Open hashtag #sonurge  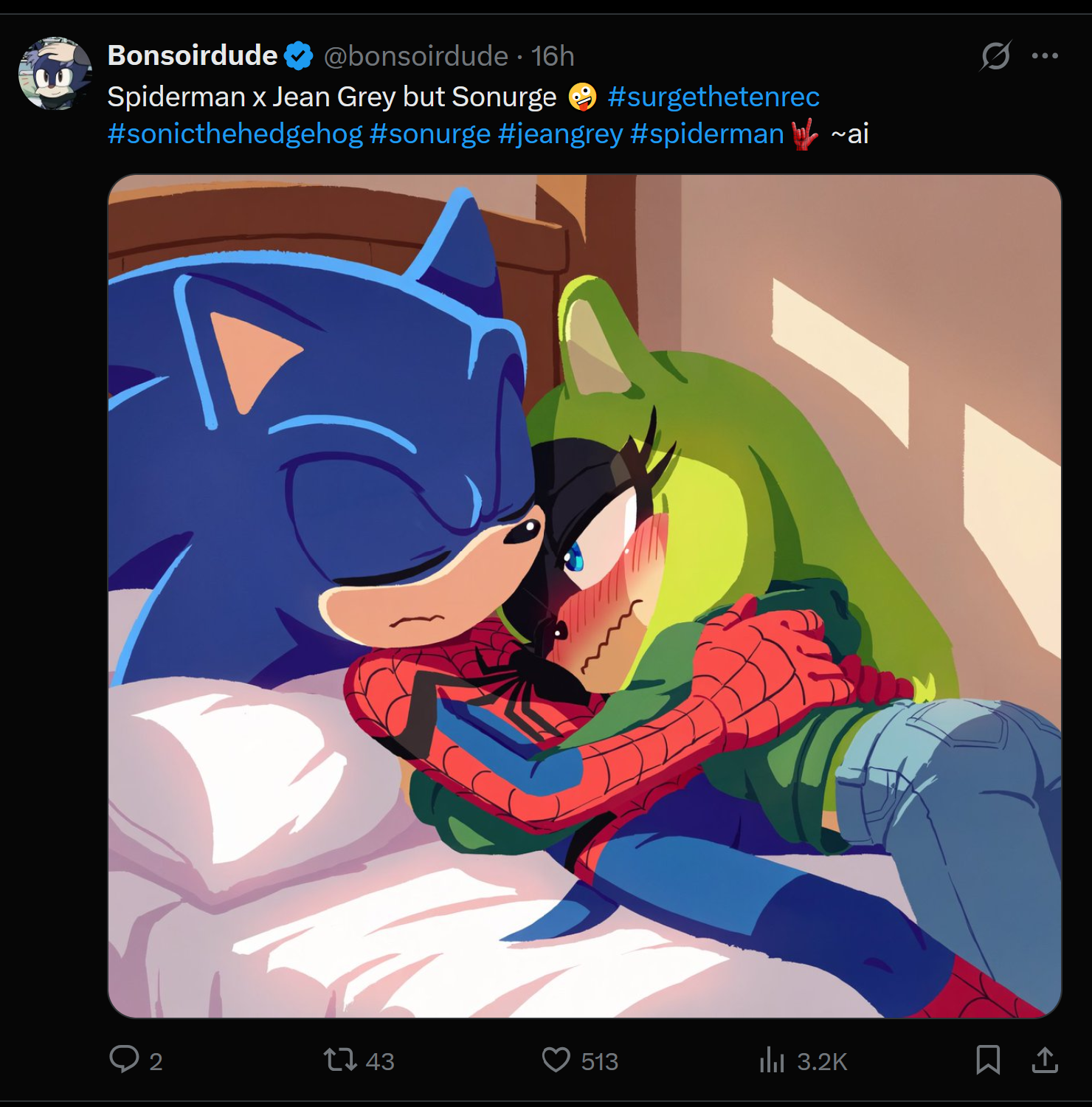tap(430, 134)
